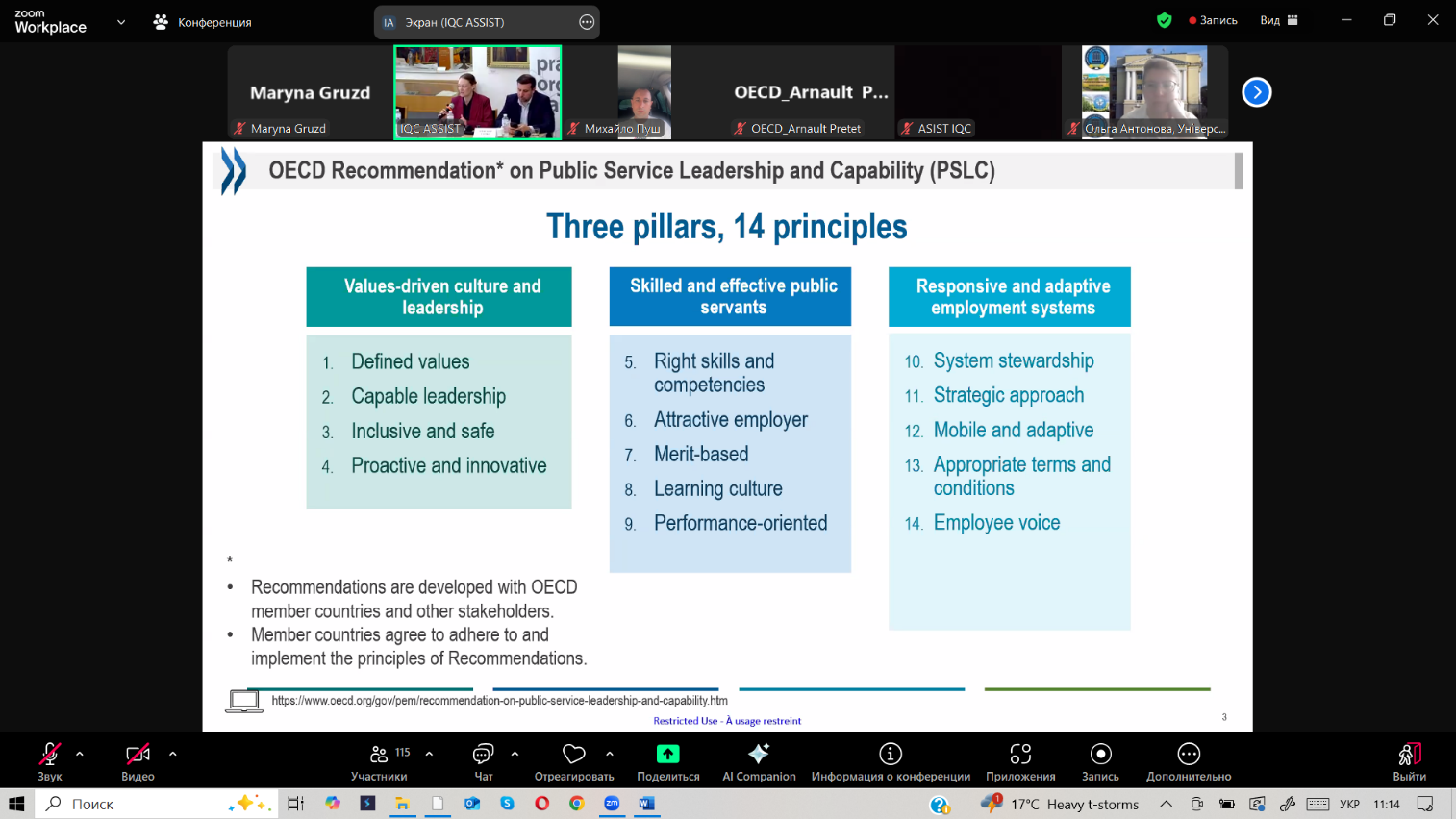Leave the meeting via Выйти

click(x=1410, y=761)
